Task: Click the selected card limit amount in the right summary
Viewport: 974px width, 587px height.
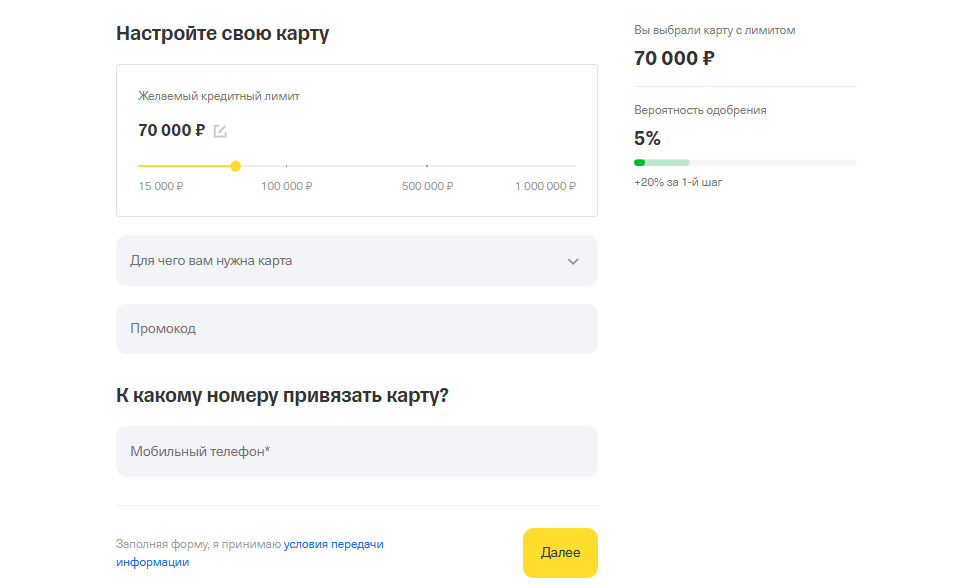Action: click(674, 58)
